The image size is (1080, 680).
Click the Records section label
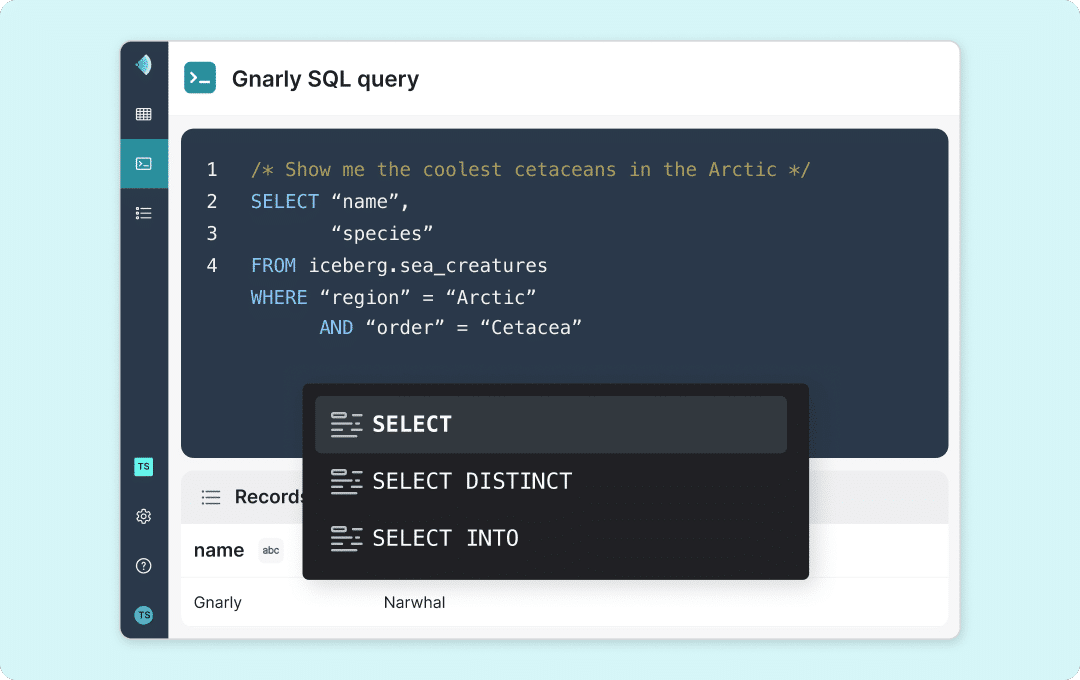[x=269, y=497]
